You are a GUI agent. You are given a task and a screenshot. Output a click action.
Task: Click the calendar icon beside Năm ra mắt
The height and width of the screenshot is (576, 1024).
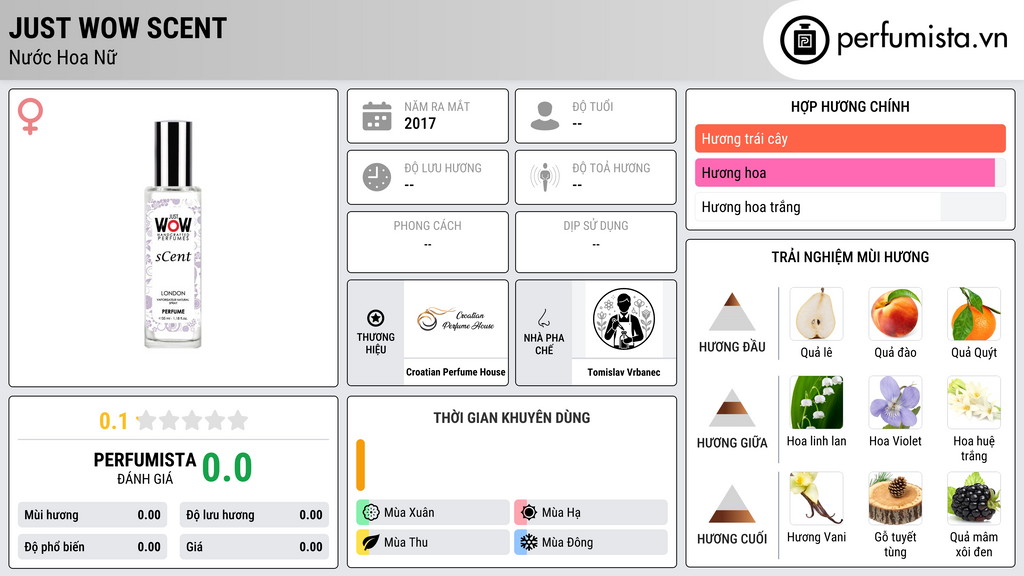(x=377, y=116)
